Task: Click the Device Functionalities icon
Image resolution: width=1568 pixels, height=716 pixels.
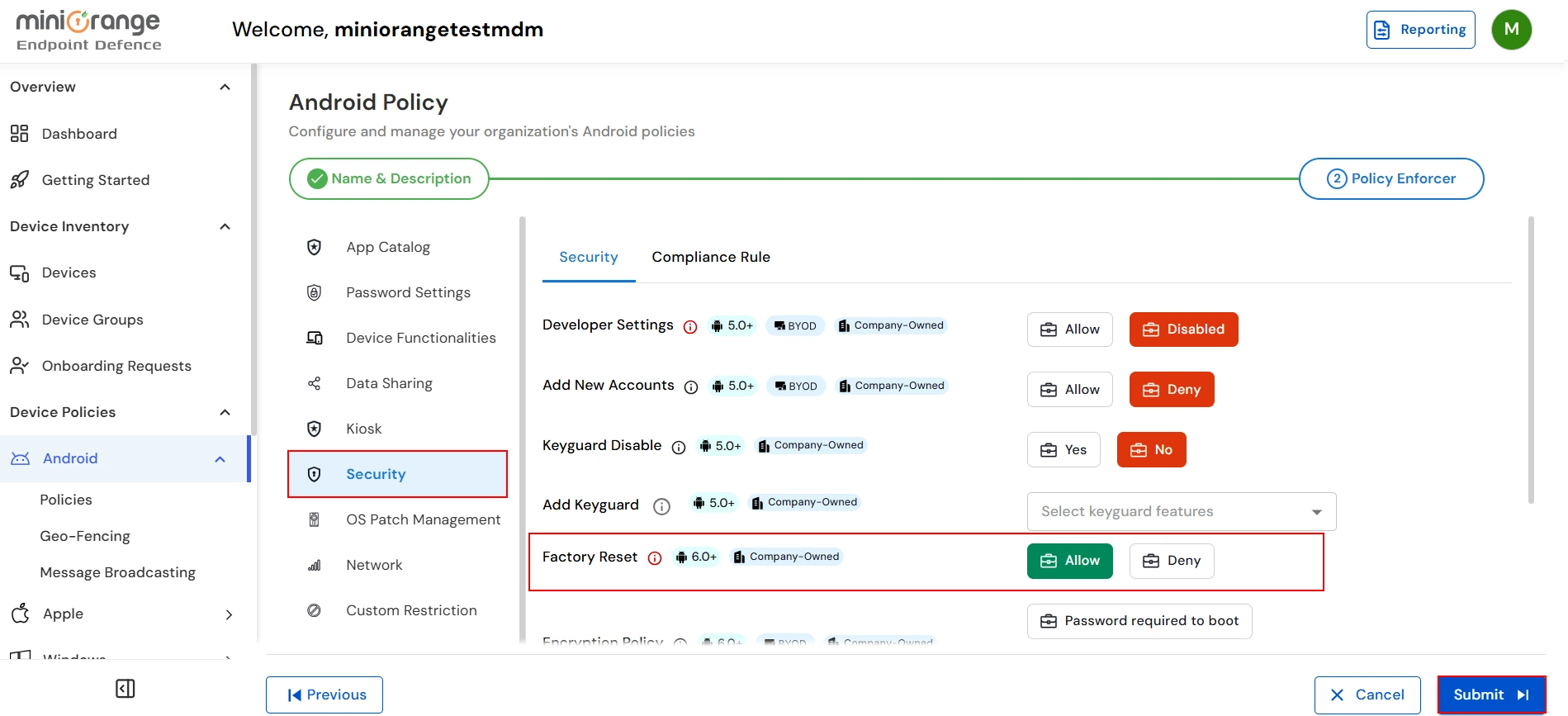Action: click(314, 338)
